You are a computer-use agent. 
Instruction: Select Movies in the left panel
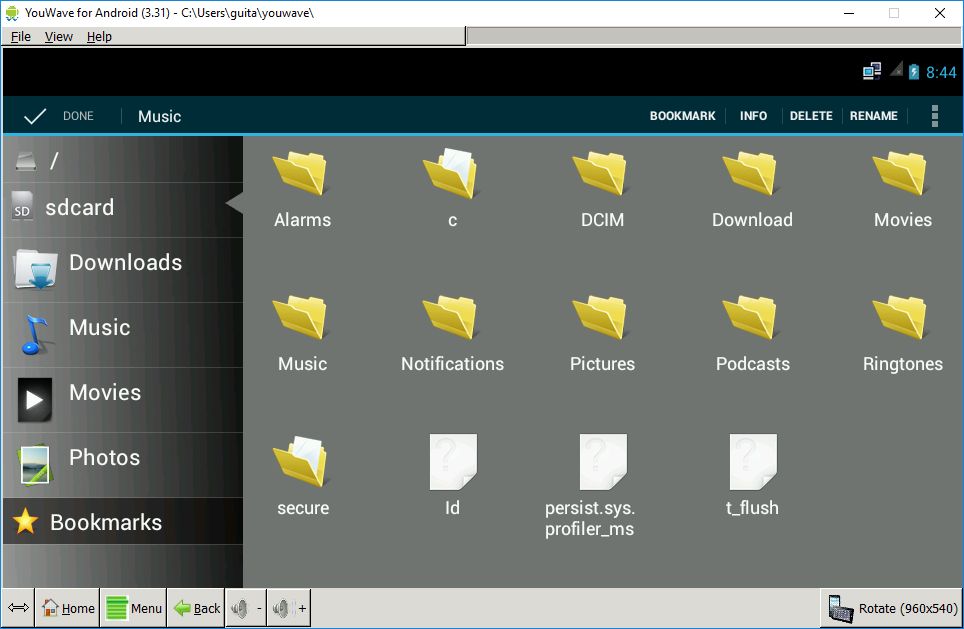click(105, 392)
